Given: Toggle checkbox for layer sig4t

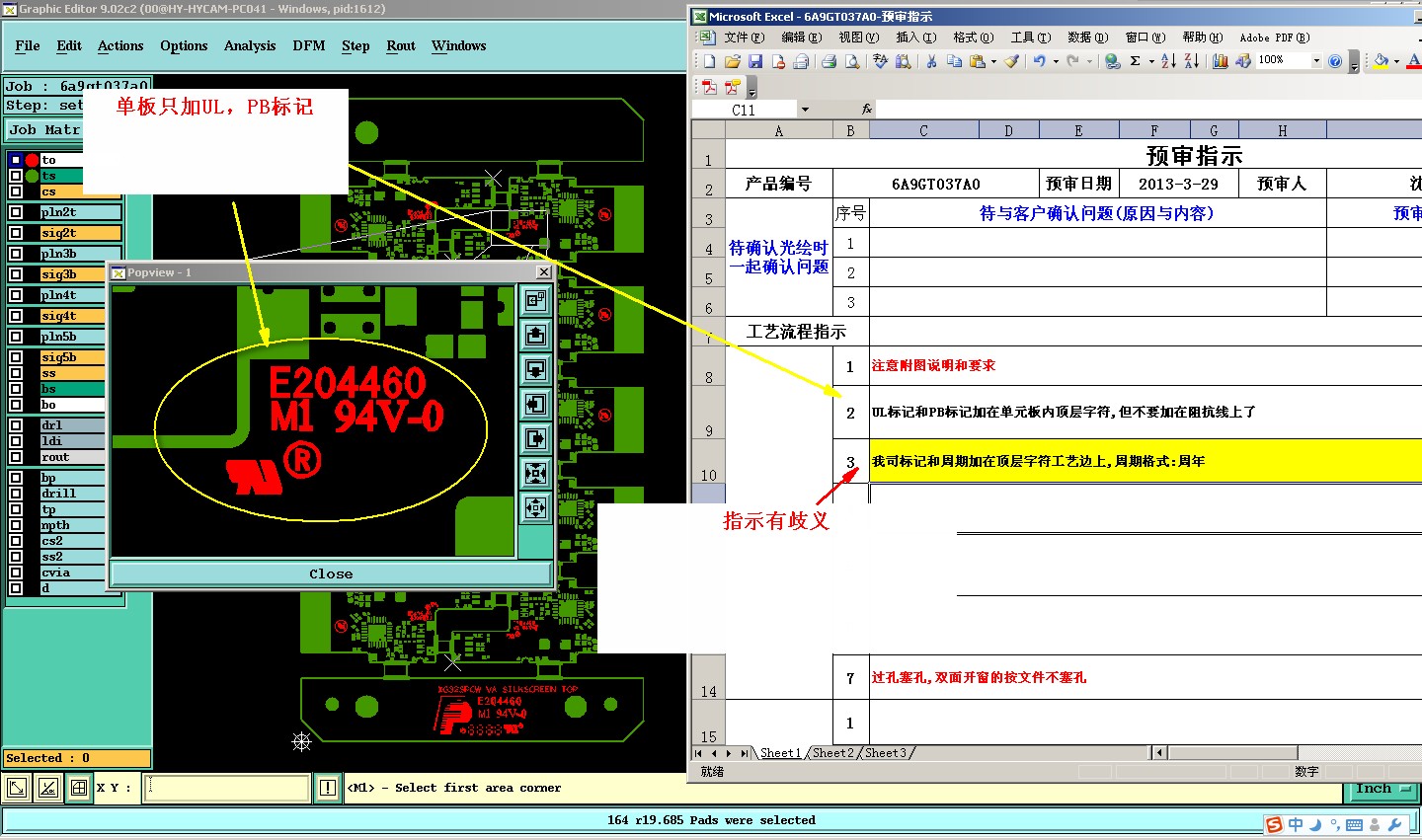Looking at the screenshot, I should pos(16,316).
